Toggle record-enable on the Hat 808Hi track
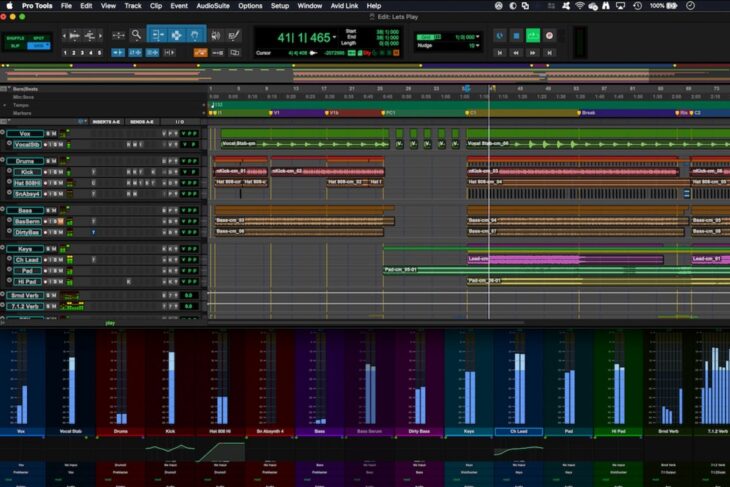Image resolution: width=730 pixels, height=487 pixels. tap(43, 183)
